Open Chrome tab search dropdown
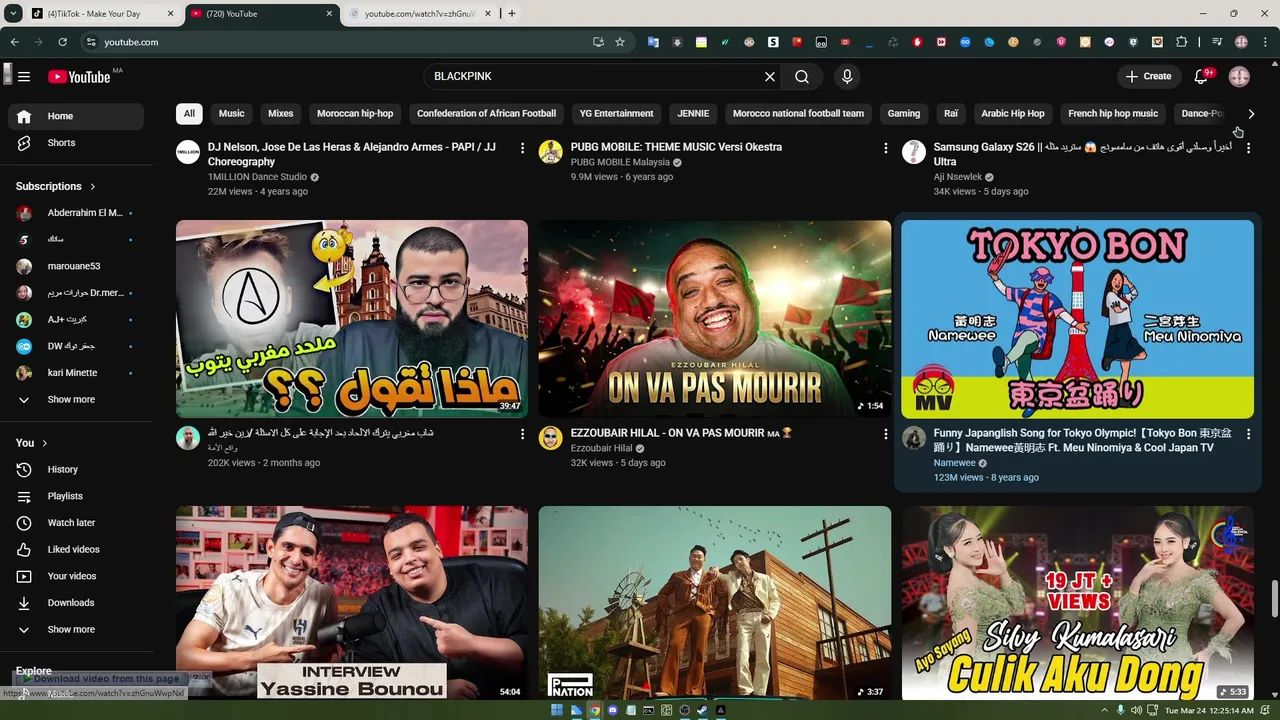This screenshot has height=720, width=1280. 13,13
